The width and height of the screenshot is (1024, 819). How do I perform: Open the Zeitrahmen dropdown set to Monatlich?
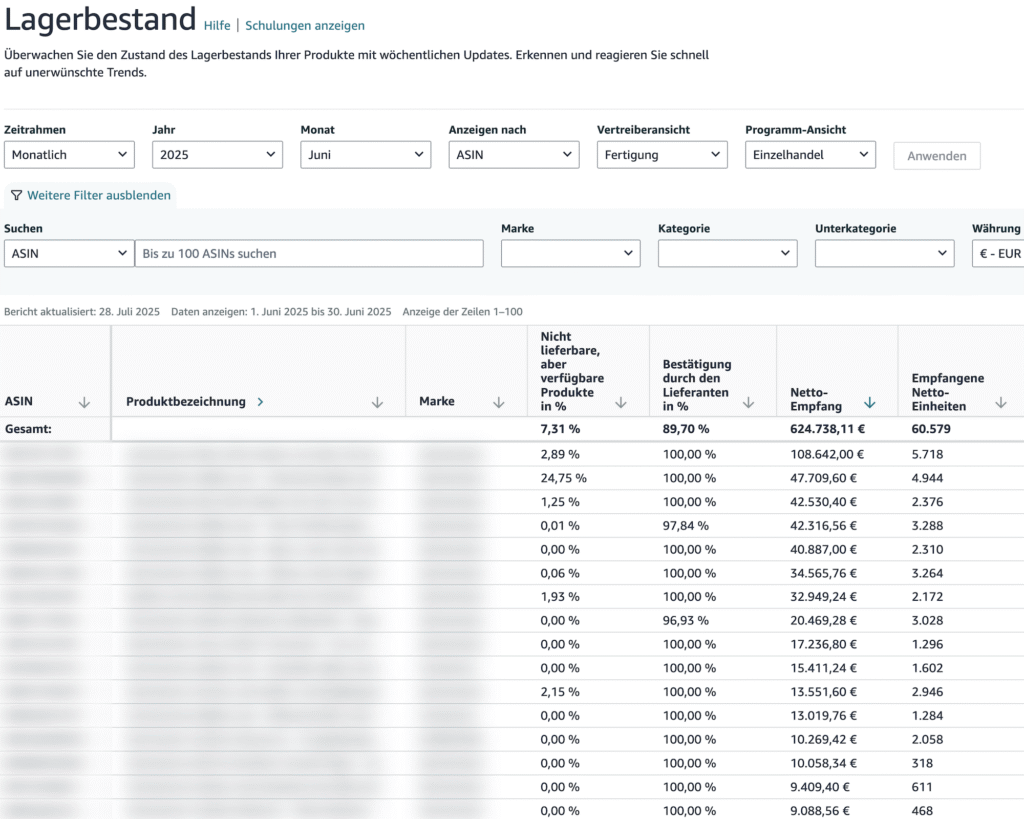[x=69, y=155]
